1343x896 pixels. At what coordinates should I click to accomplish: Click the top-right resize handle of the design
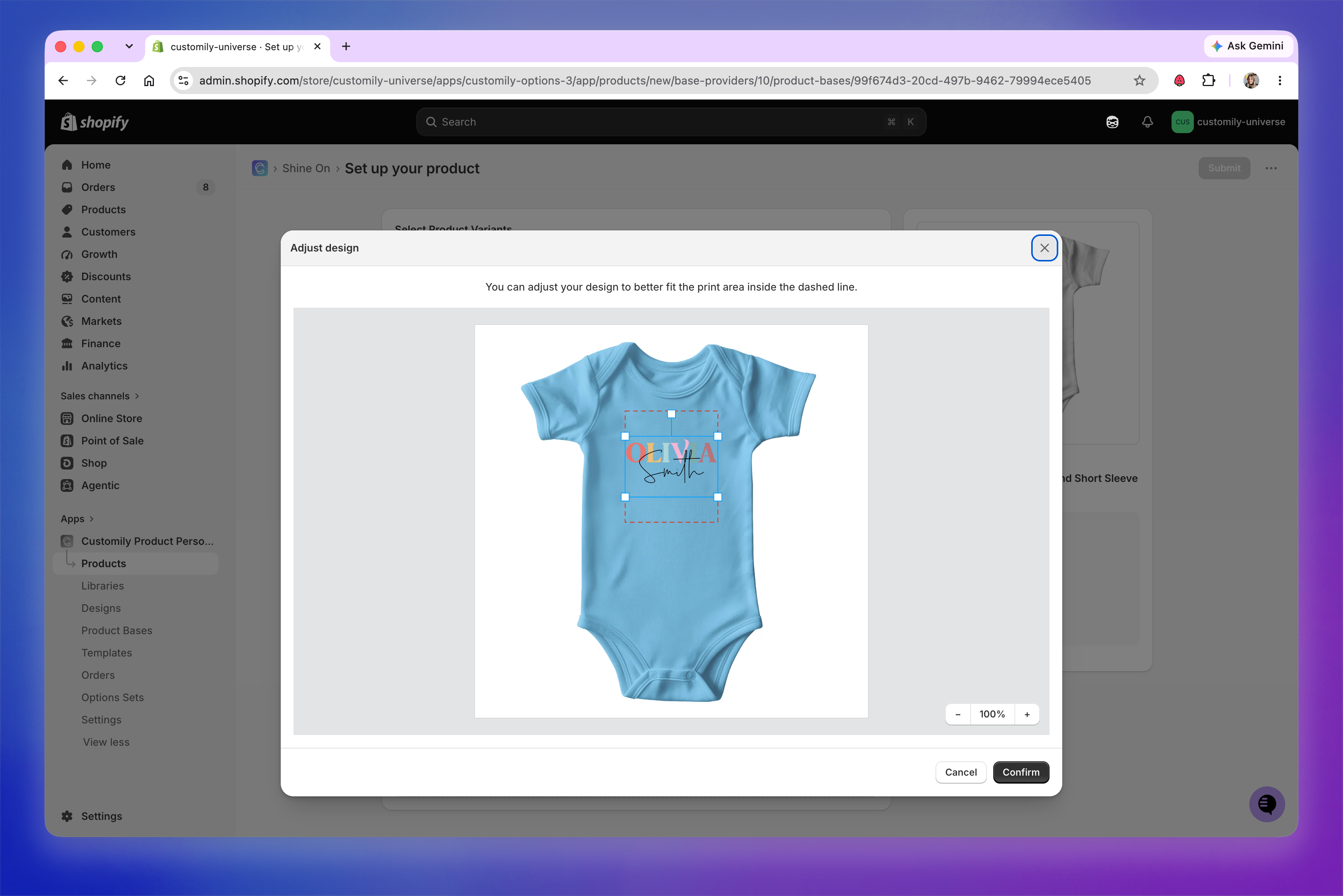pos(717,436)
